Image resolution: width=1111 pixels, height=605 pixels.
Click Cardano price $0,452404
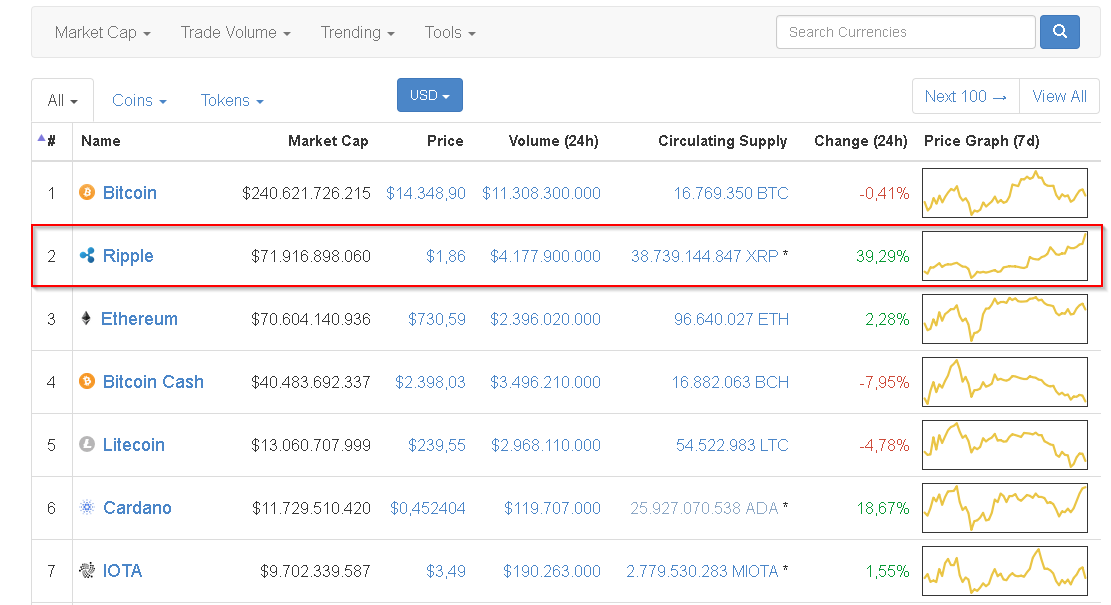tap(428, 509)
